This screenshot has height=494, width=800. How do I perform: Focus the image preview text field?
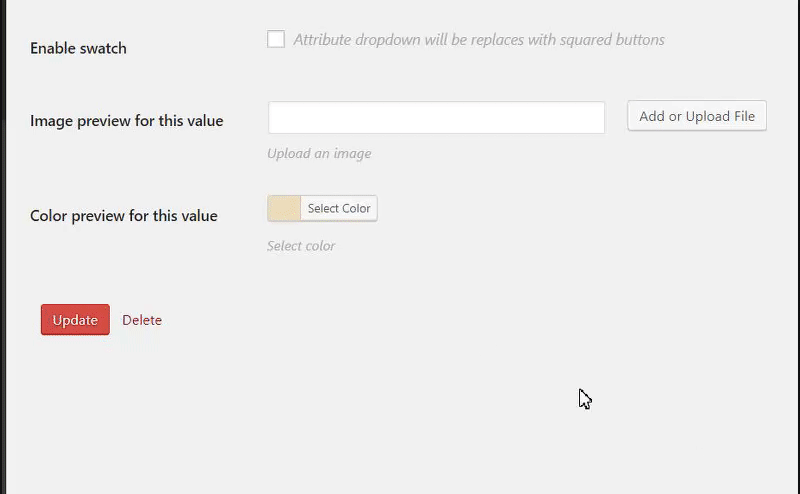(x=436, y=117)
